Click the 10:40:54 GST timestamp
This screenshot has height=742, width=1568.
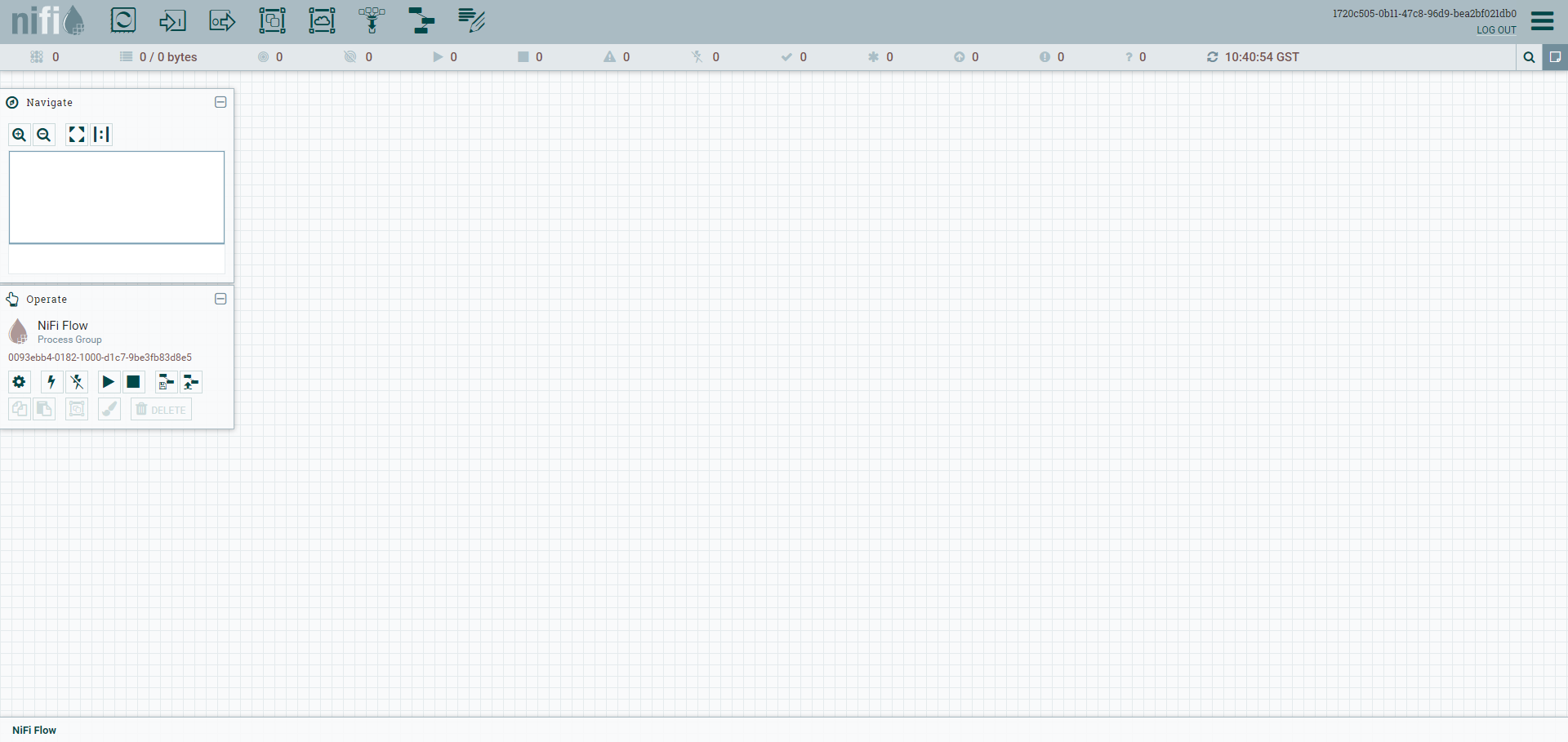(1262, 57)
